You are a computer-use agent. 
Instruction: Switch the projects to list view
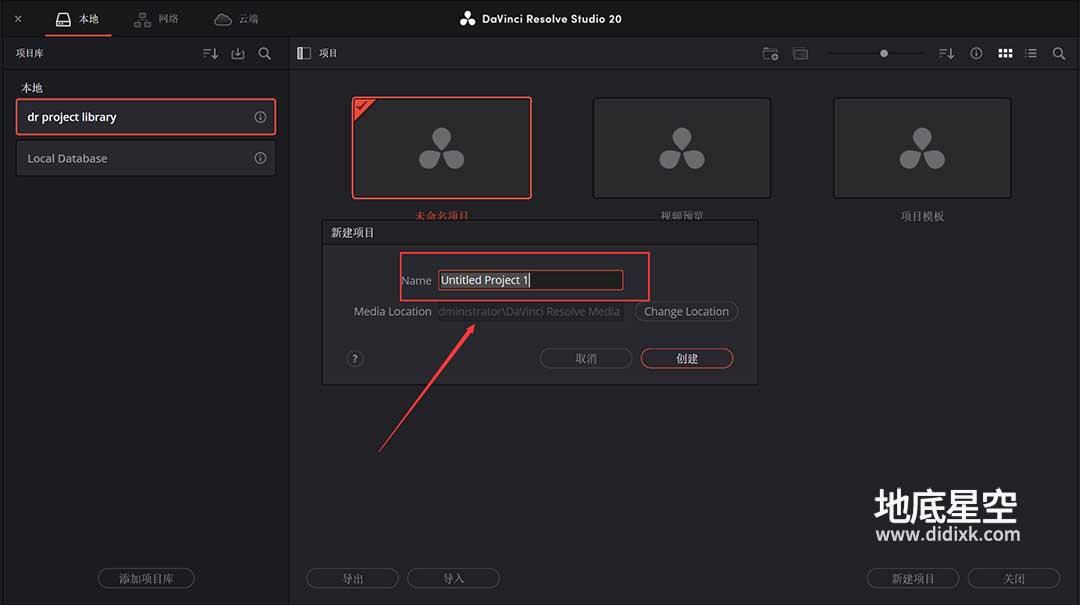point(1031,54)
